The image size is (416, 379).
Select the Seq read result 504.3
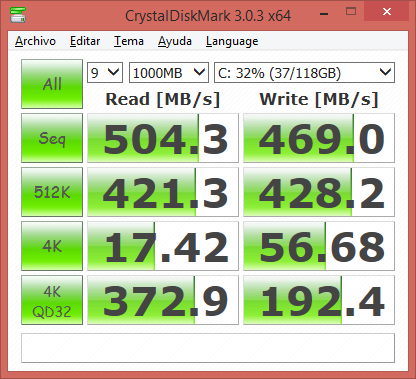[163, 138]
